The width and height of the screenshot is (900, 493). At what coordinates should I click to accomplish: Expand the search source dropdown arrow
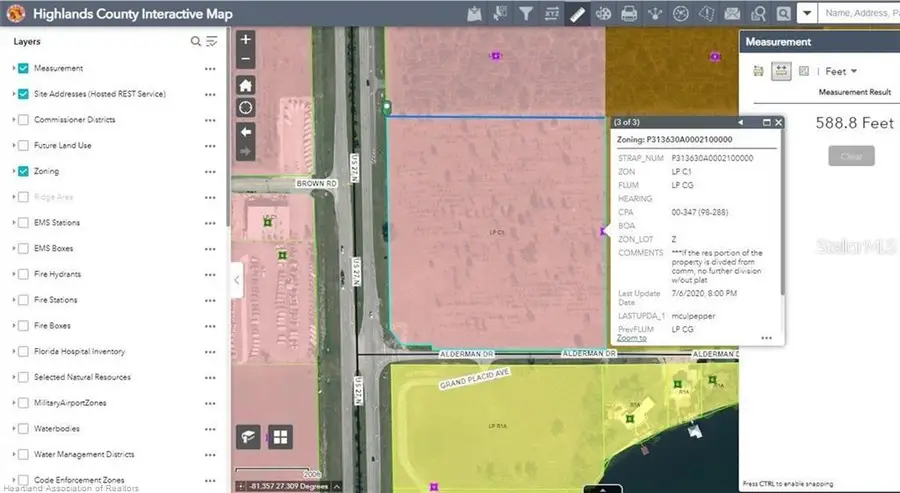(806, 14)
